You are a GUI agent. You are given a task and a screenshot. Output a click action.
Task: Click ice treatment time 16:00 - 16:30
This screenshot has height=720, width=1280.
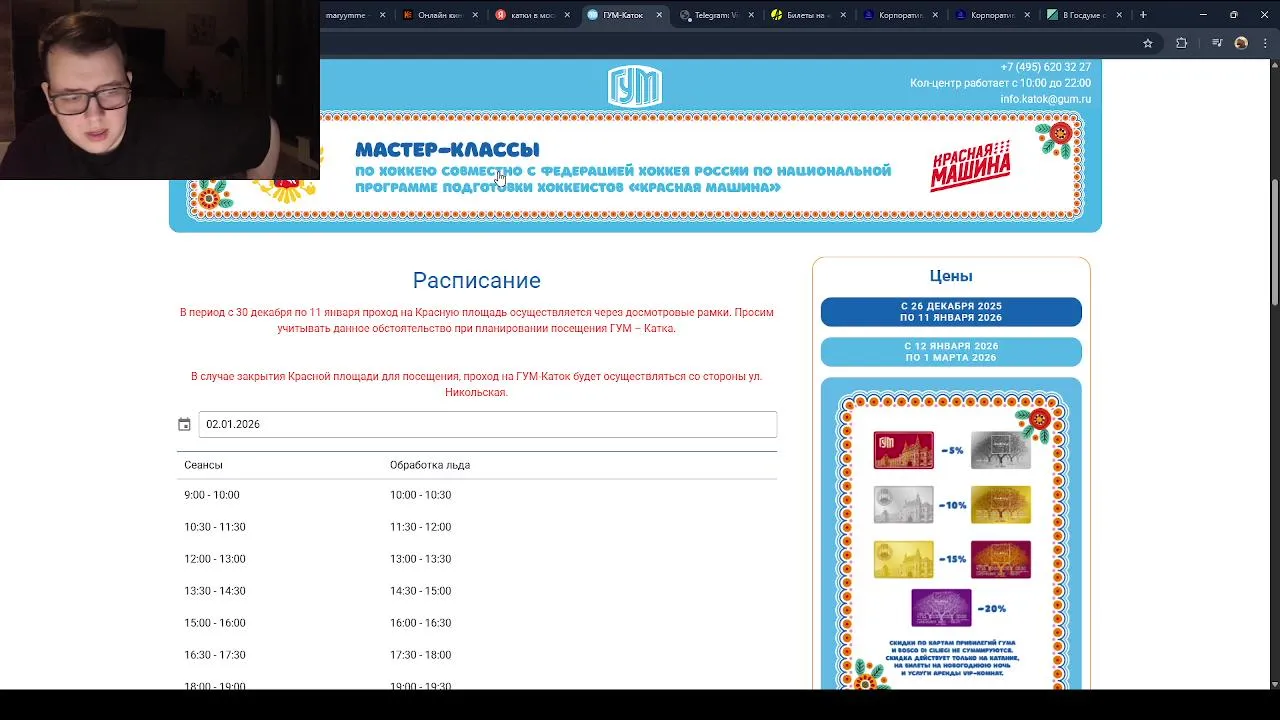(x=421, y=623)
